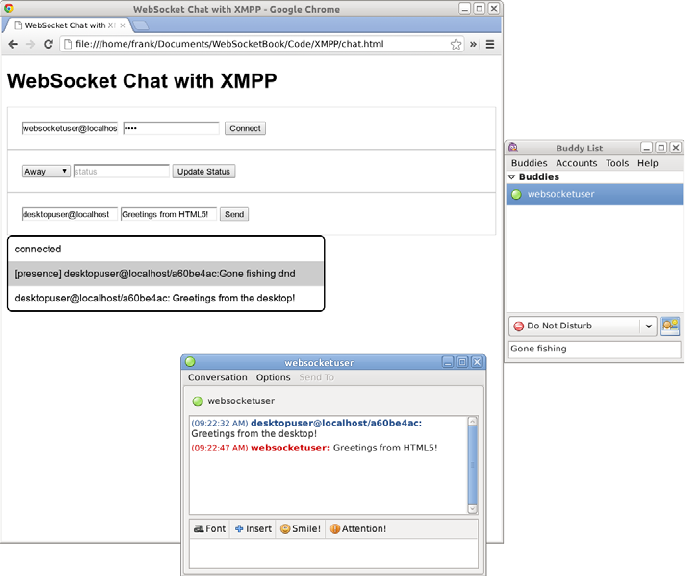Click Chrome logo in browser titlebar
685x576 pixels.
(8, 8)
